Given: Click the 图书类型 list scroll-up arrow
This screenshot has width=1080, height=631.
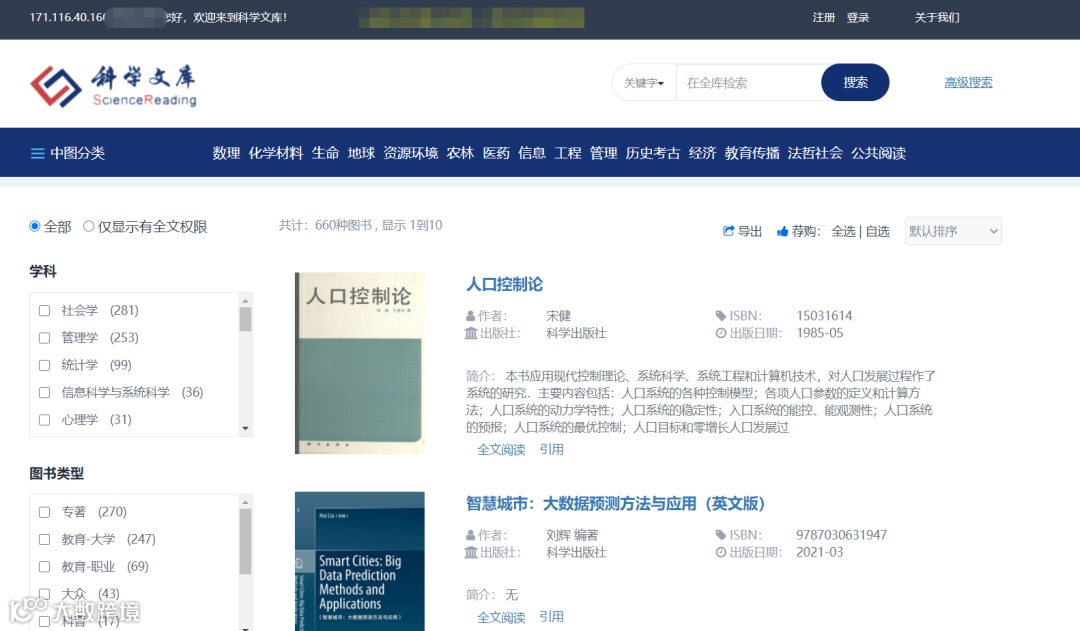Looking at the screenshot, I should click(x=245, y=502).
